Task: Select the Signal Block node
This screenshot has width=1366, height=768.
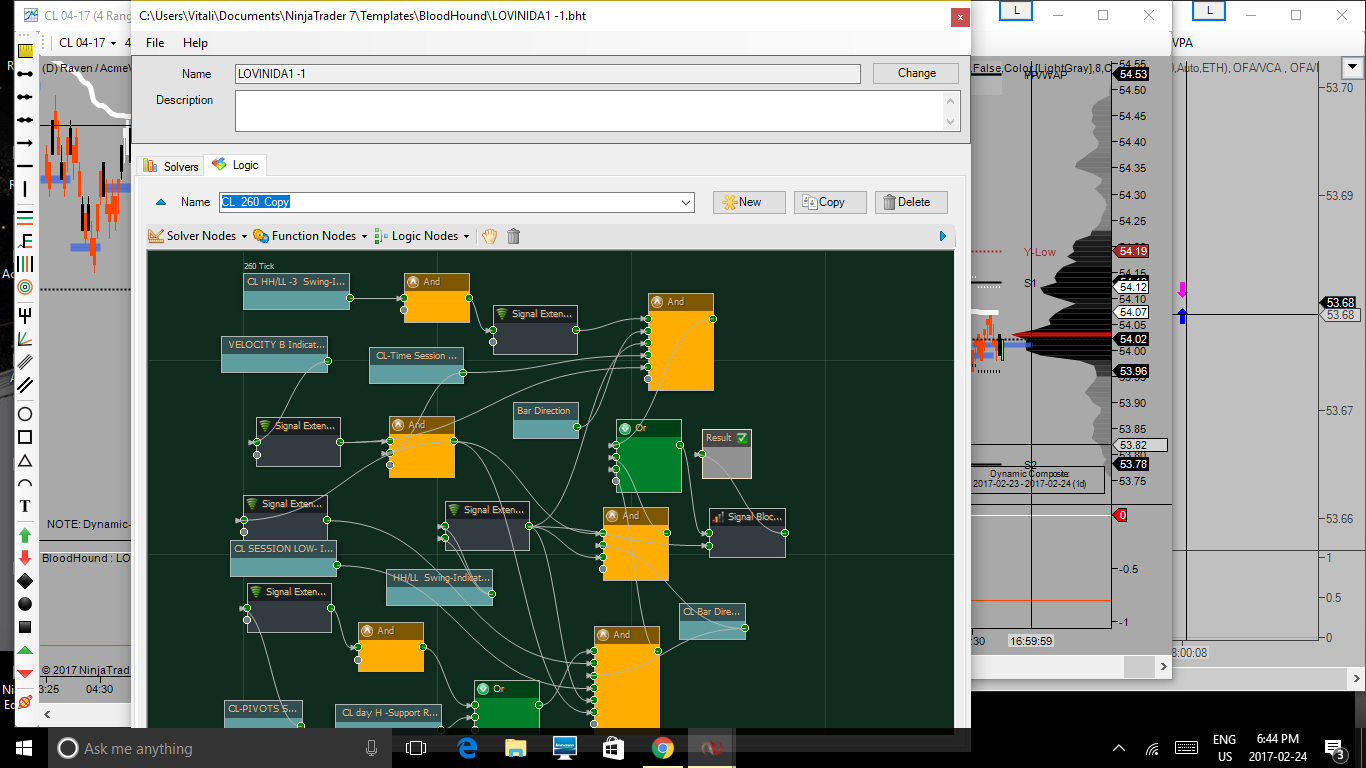Action: coord(747,532)
